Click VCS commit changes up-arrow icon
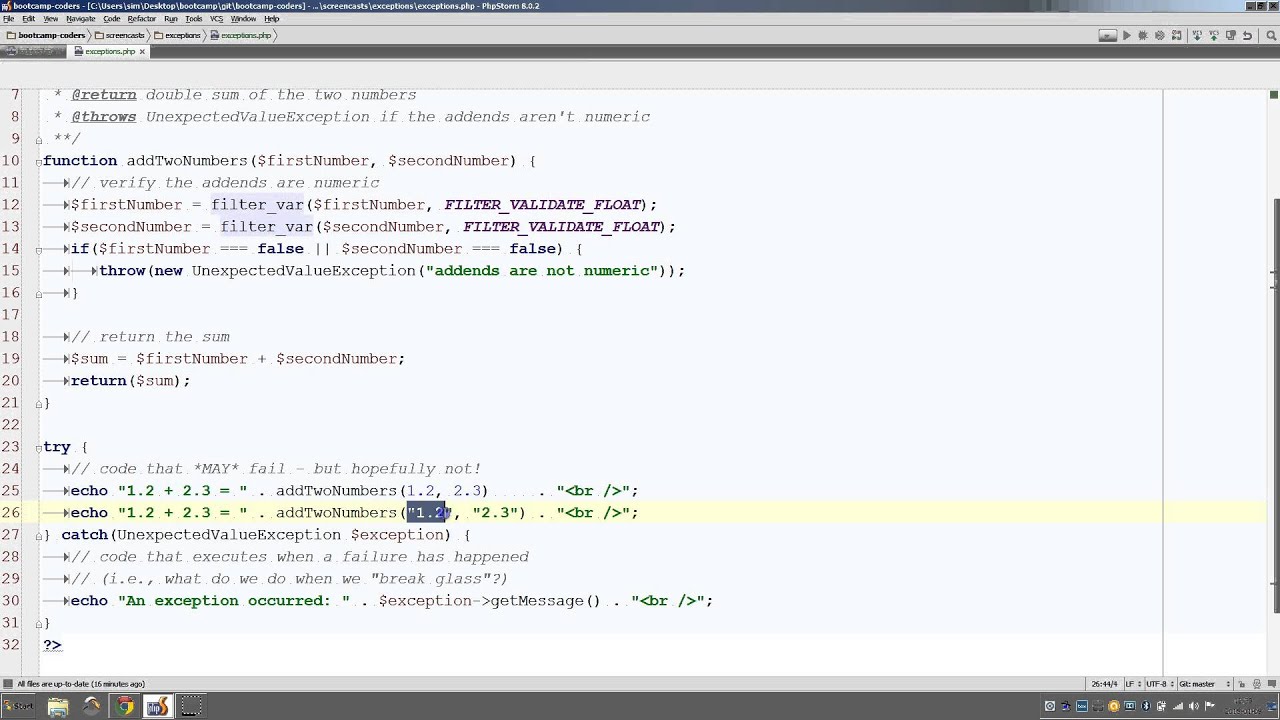 (1213, 35)
